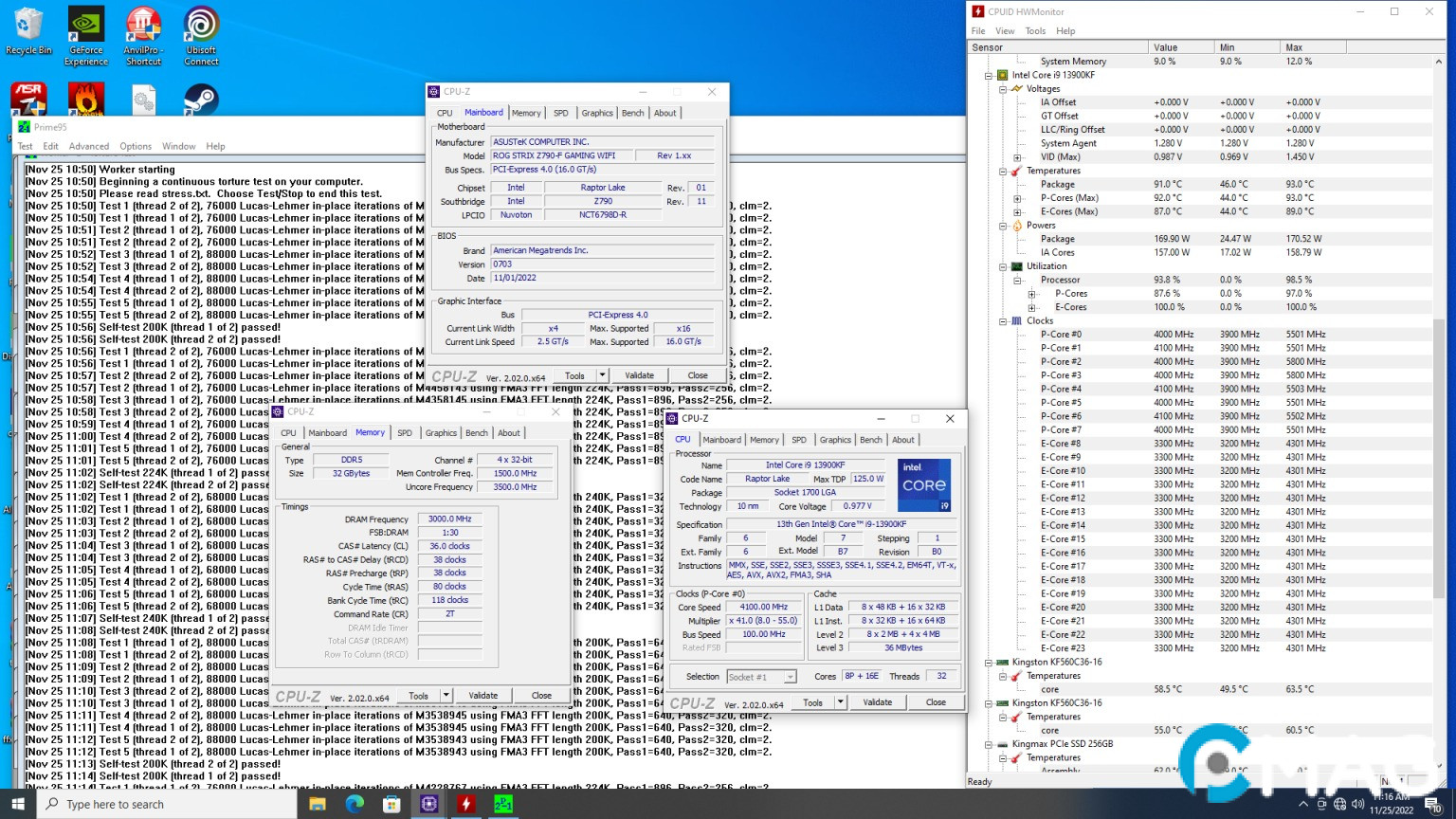1456x819 pixels.
Task: Click Validate button in CPU-Z CPU window
Action: [x=877, y=702]
